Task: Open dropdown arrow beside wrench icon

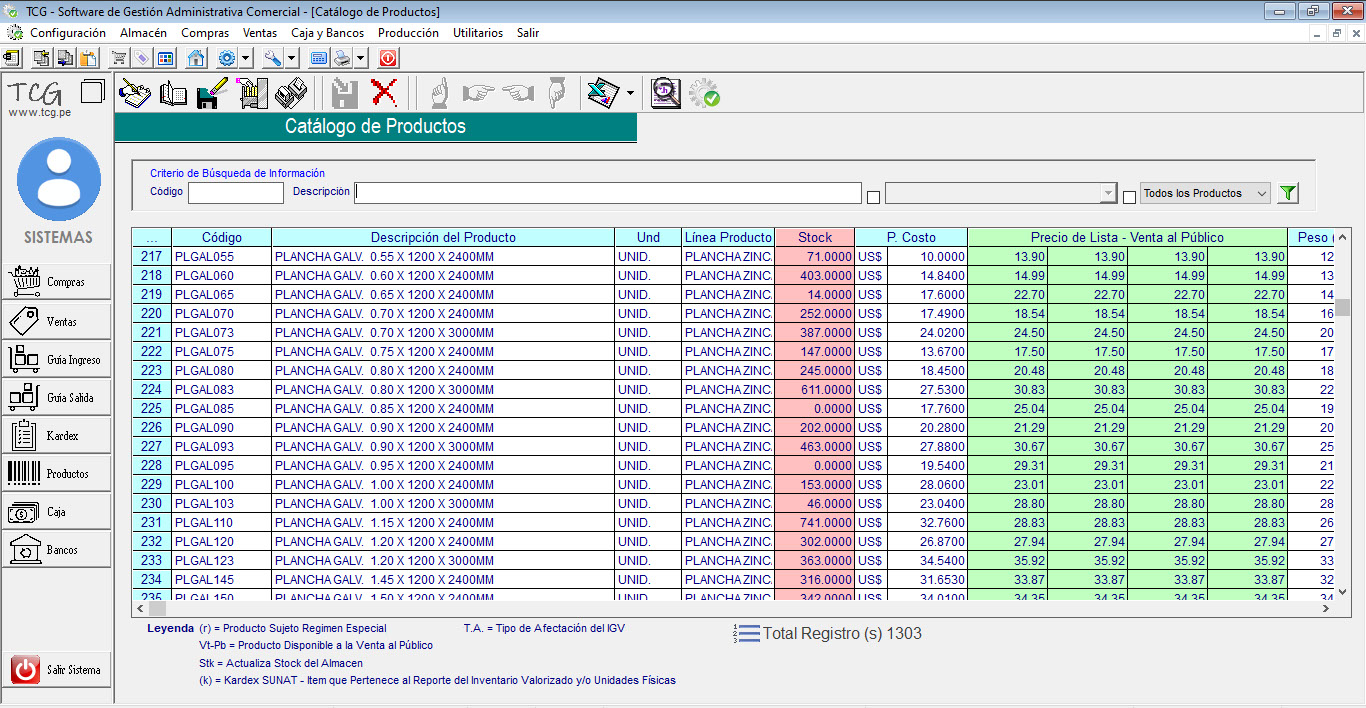Action: point(292,58)
